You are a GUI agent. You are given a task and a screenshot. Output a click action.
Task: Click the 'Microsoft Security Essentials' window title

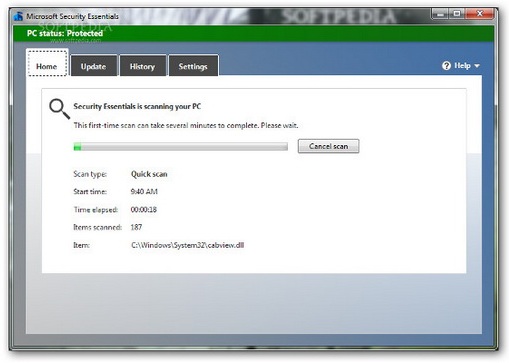72,16
